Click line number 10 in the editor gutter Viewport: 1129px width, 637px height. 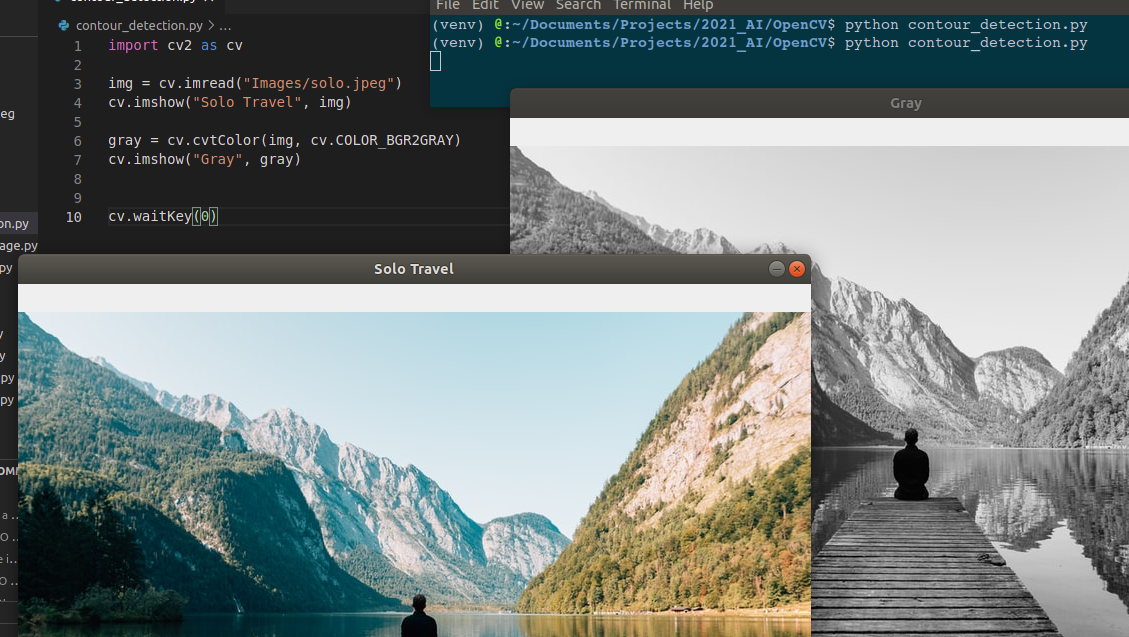coord(73,216)
